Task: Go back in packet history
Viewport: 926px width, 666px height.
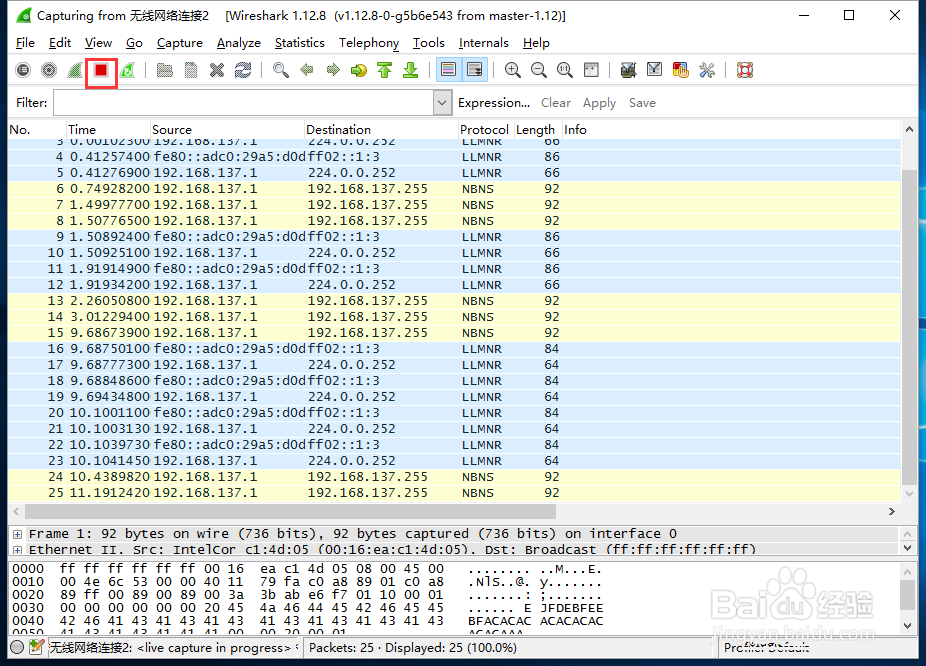Action: tap(307, 70)
